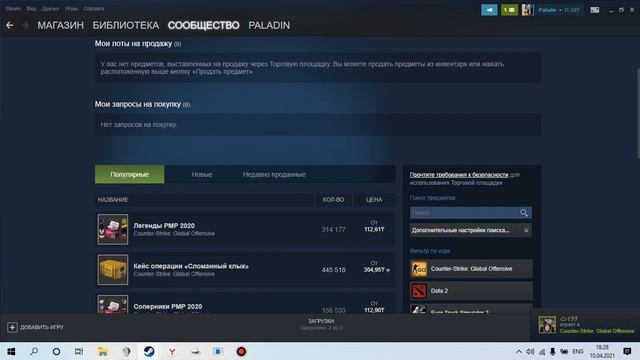Open Кейс операции «Сломанный клык» listing
The width and height of the screenshot is (640, 360).
[245, 270]
